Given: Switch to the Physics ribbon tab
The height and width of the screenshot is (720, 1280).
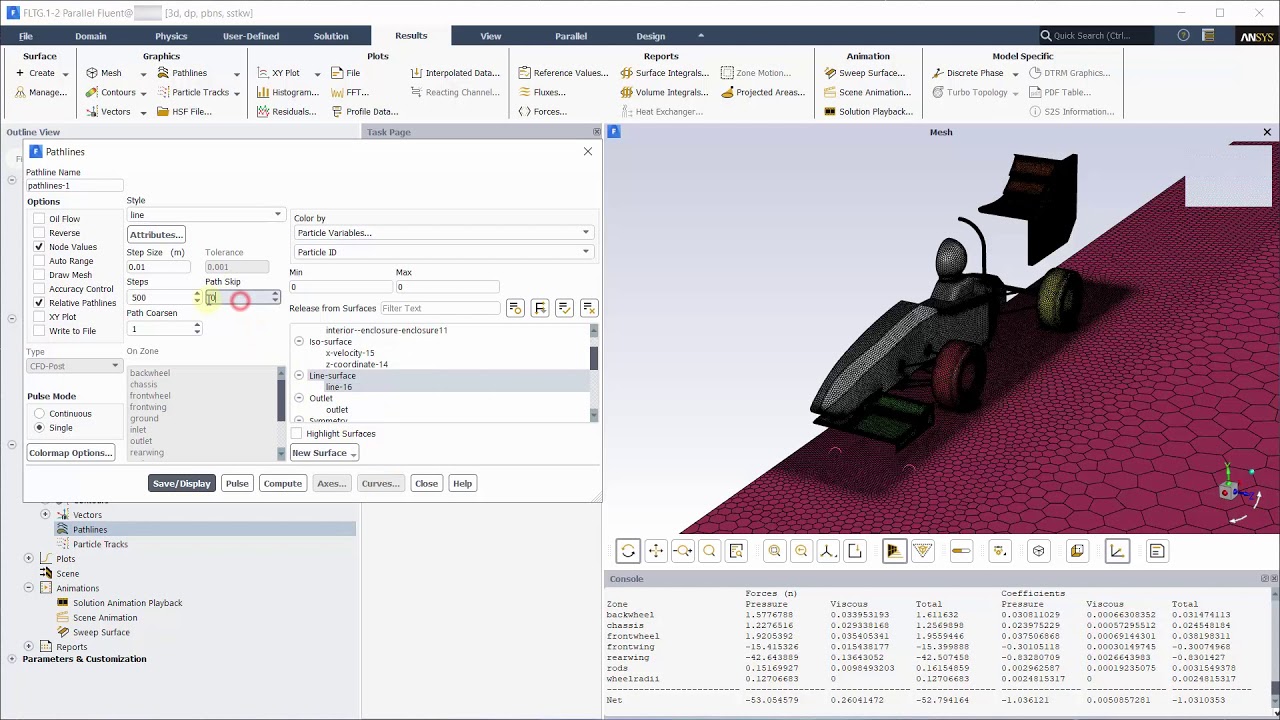Looking at the screenshot, I should [171, 36].
